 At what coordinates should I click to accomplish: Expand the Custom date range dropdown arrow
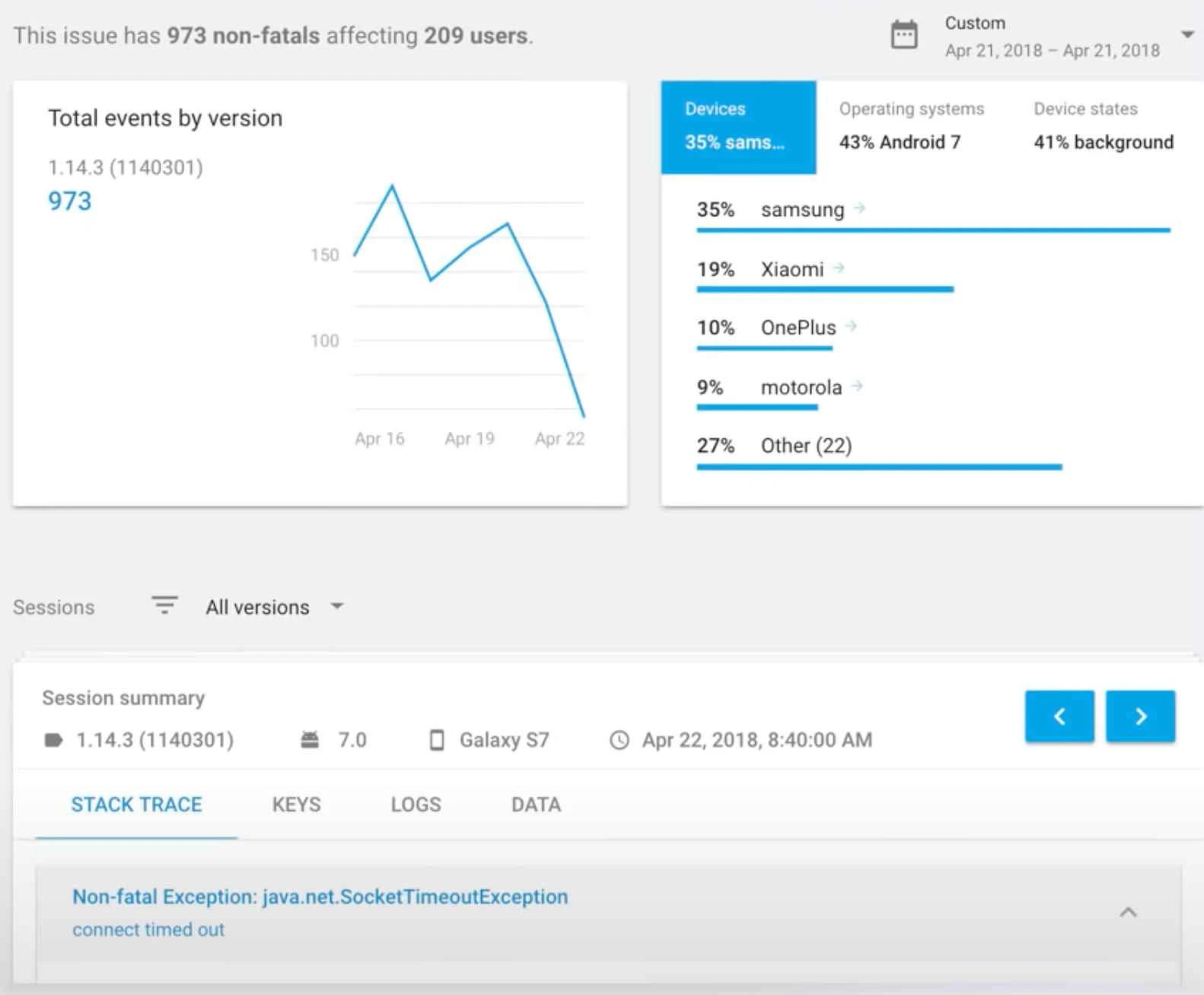click(x=1187, y=35)
